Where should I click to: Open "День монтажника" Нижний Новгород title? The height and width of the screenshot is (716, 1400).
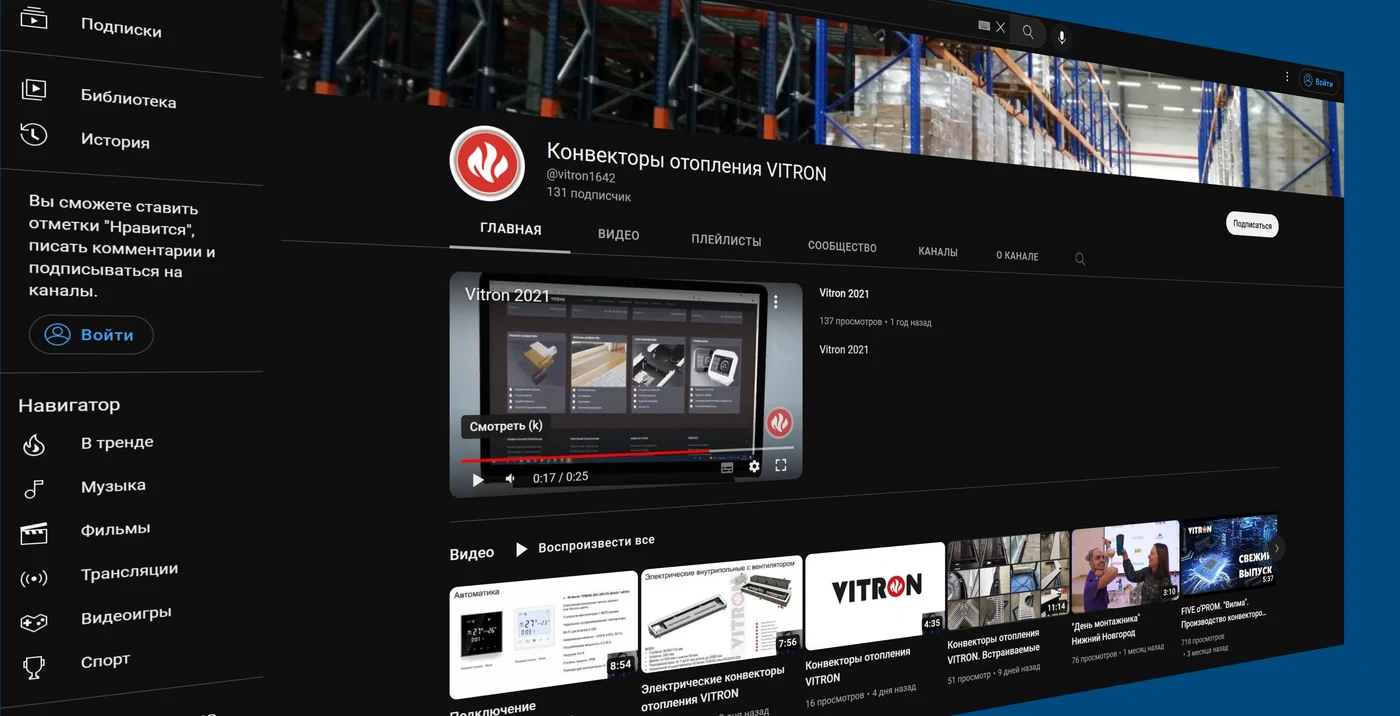coord(1105,628)
